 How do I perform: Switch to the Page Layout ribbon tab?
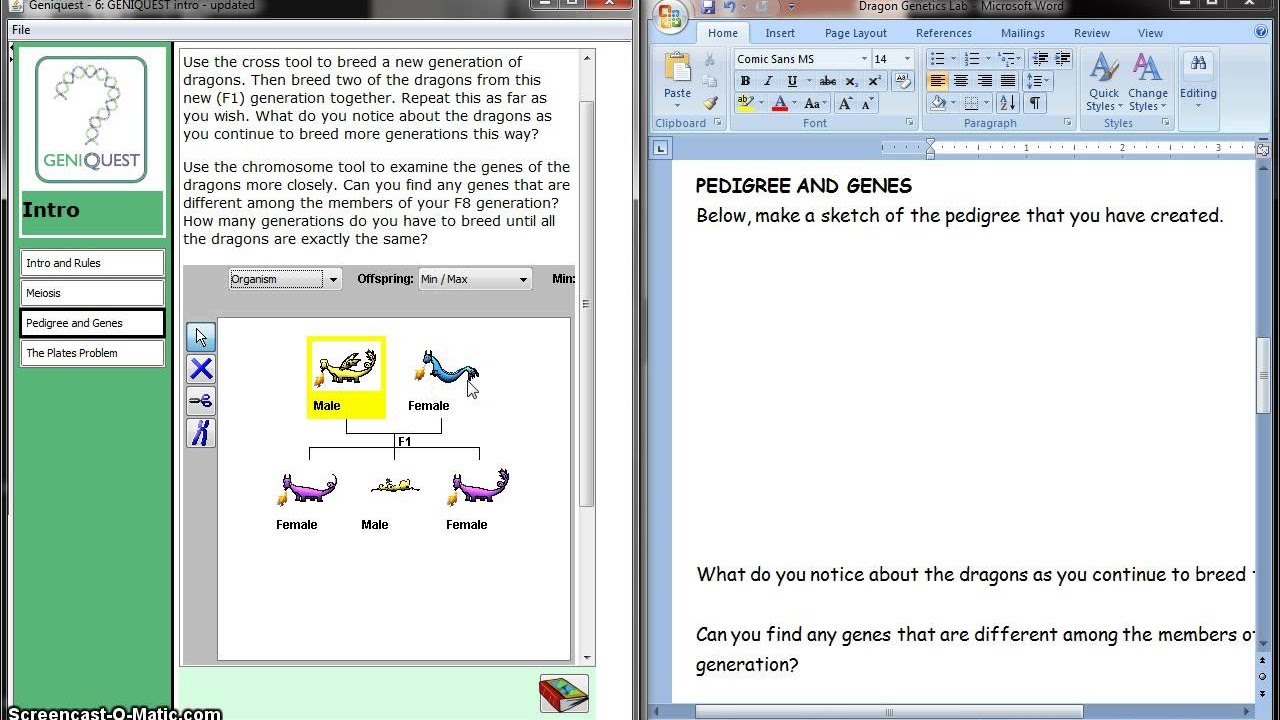coord(855,33)
